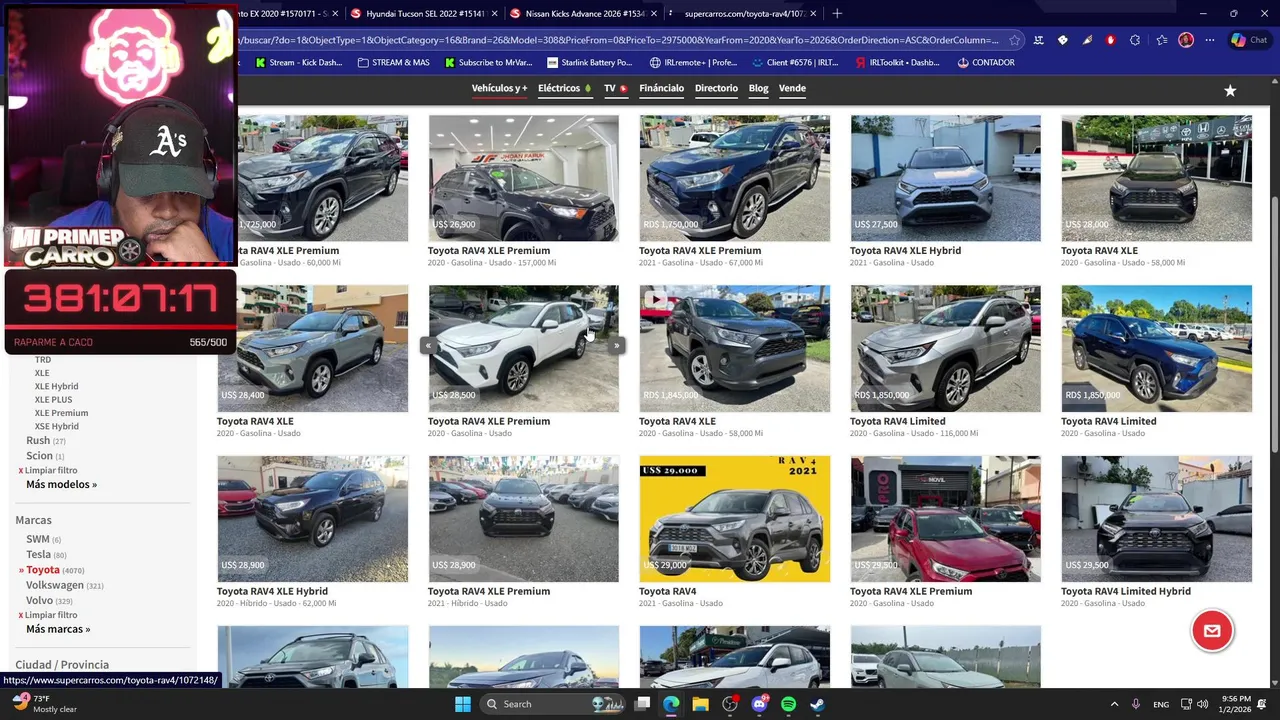Open the STREAM & MAS bookmarks folder
The image size is (1280, 720).
(392, 62)
